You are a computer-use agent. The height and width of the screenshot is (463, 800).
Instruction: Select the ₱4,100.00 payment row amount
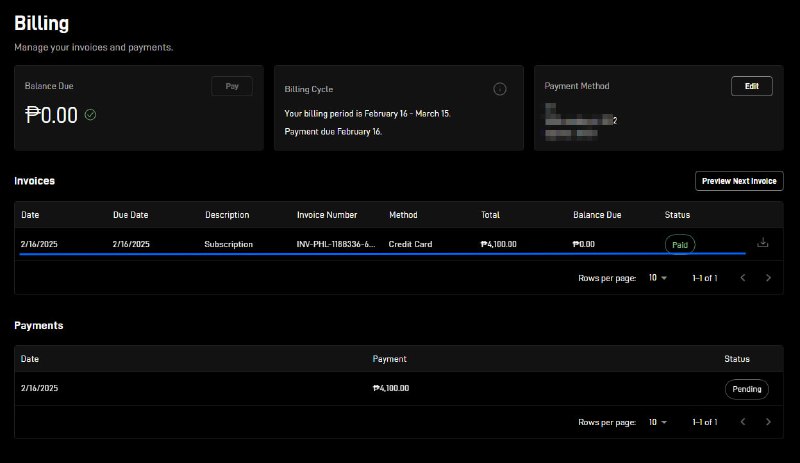(x=391, y=389)
